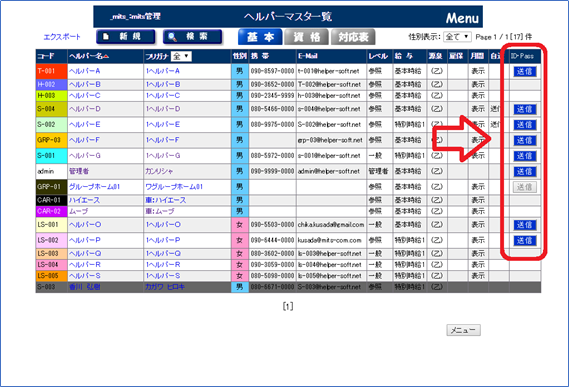Click furigana link カンリシャ
The height and width of the screenshot is (387, 569).
tap(159, 171)
